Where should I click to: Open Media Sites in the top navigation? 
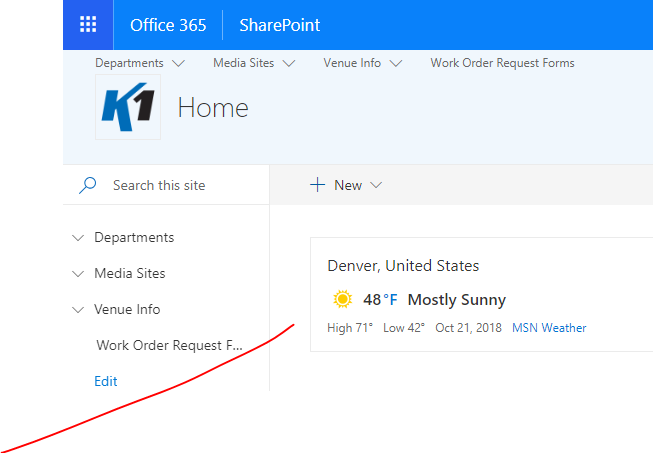coord(244,63)
